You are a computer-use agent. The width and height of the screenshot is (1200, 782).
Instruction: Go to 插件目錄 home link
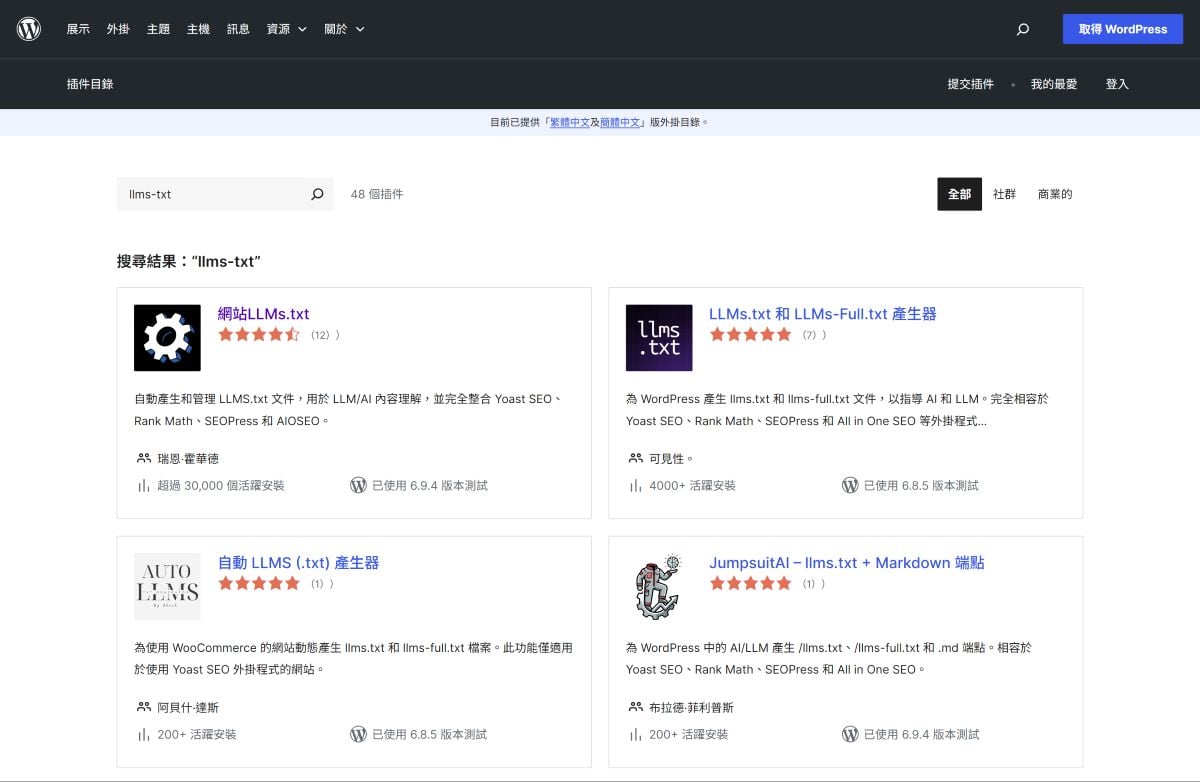(90, 84)
